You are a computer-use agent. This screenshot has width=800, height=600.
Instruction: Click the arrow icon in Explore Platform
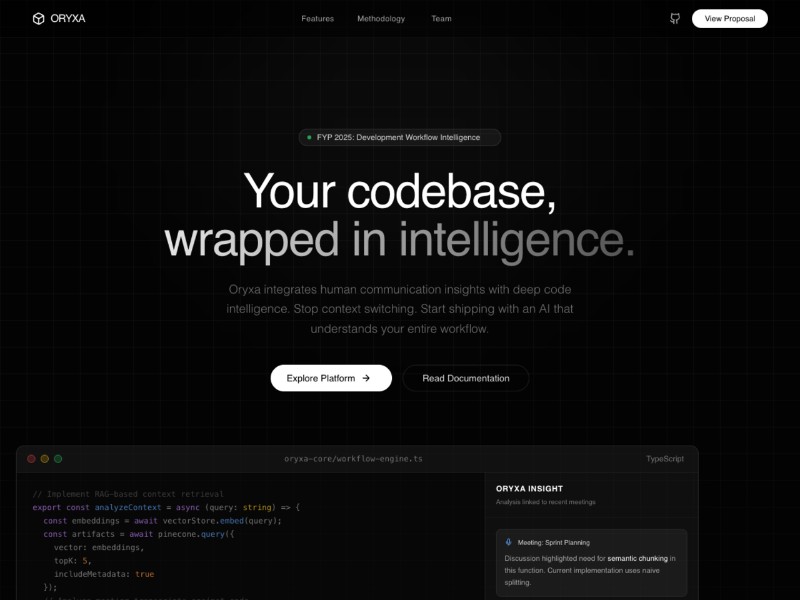tap(366, 378)
